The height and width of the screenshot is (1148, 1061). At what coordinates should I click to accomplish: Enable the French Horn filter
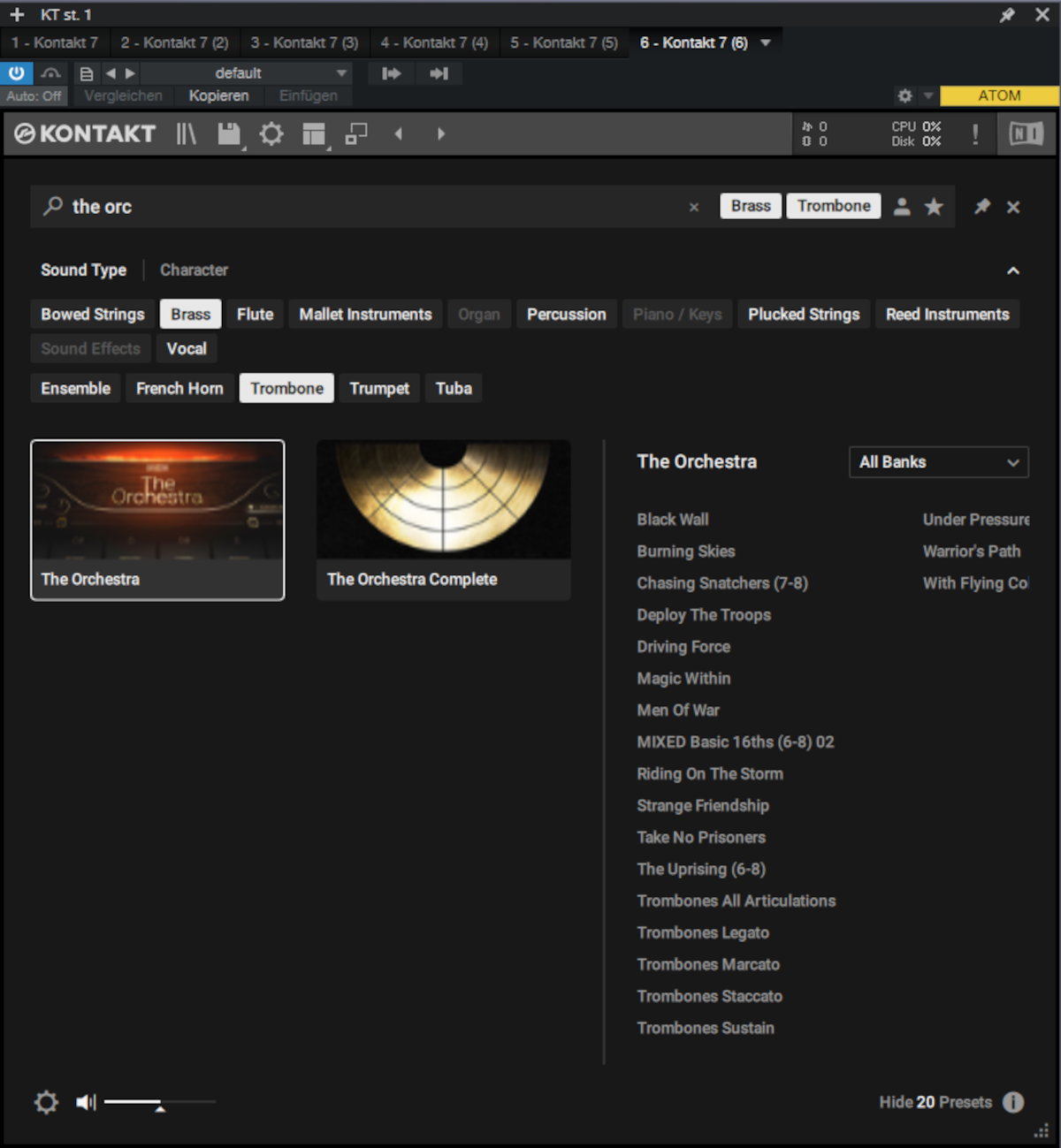(179, 388)
